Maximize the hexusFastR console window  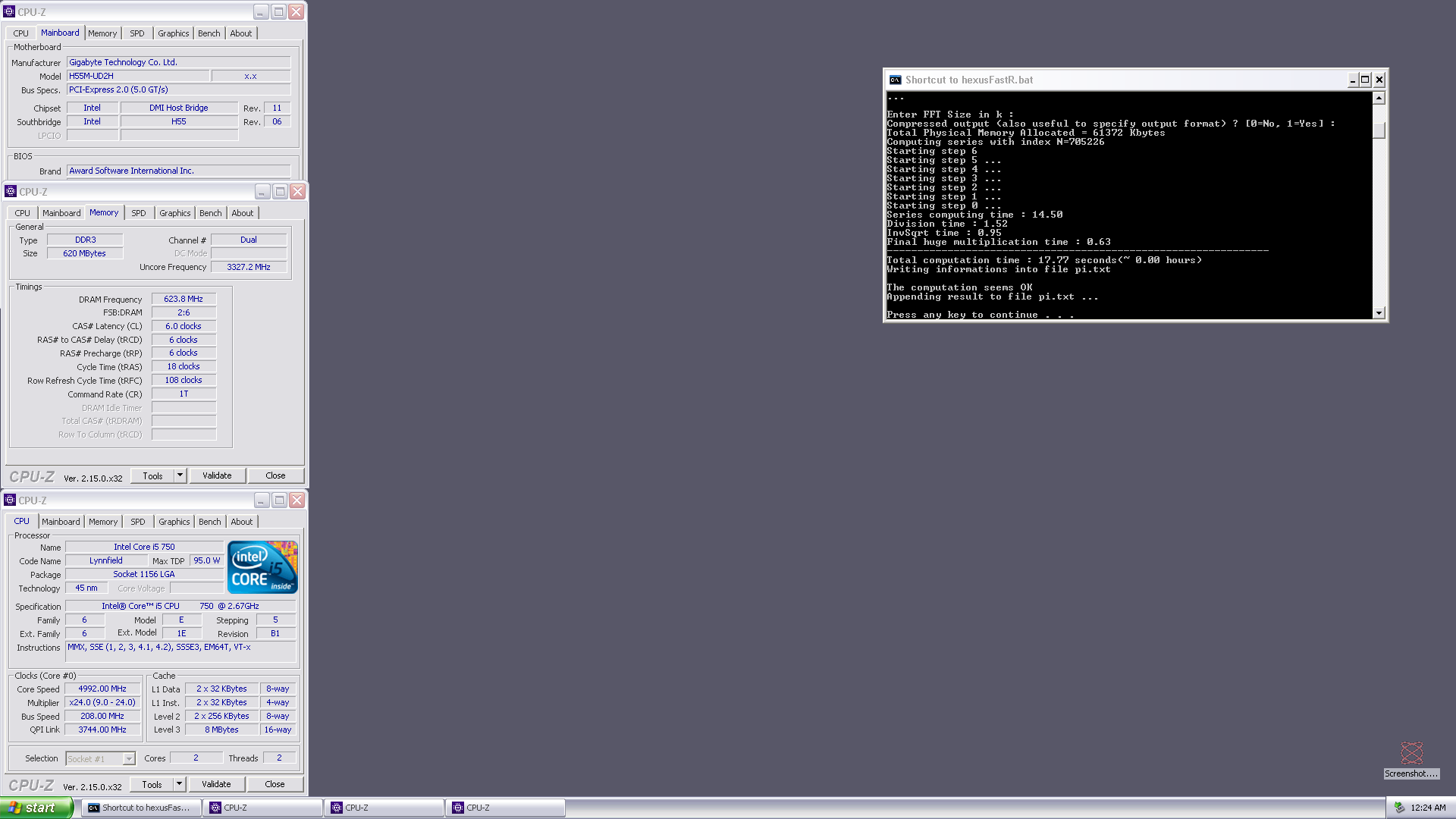tap(1365, 80)
